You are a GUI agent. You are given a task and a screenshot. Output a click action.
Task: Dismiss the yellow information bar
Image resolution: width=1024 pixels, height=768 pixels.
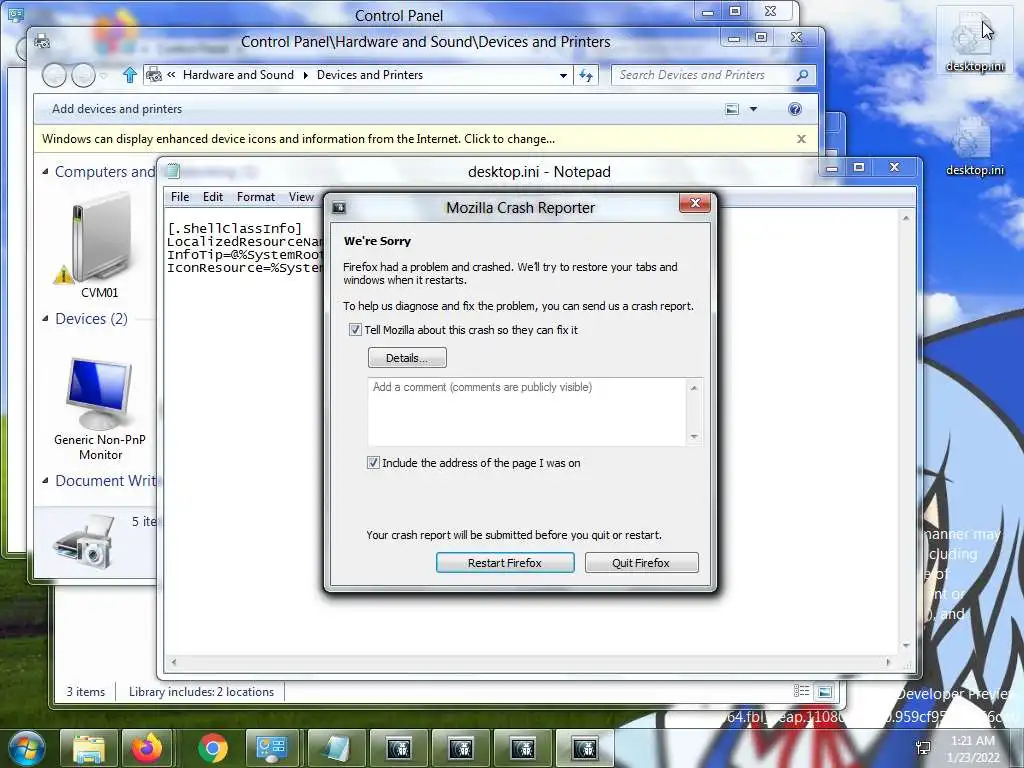point(801,139)
